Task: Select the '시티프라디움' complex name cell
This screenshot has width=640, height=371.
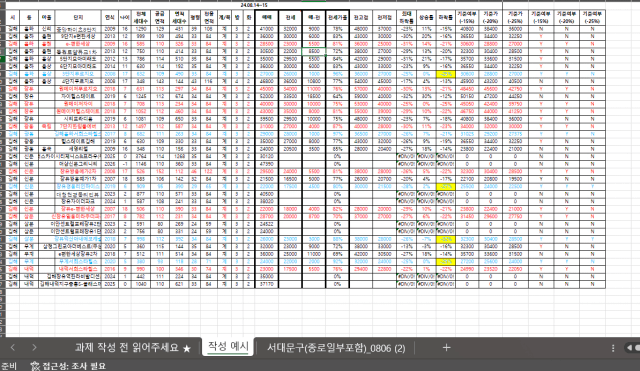Action: point(78,119)
